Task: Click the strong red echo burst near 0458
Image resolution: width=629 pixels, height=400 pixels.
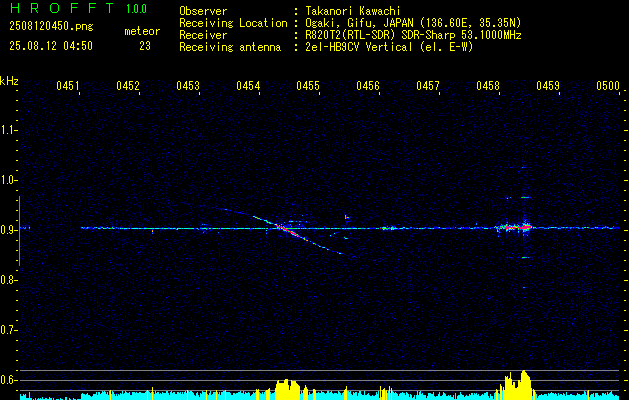Action: [515, 227]
